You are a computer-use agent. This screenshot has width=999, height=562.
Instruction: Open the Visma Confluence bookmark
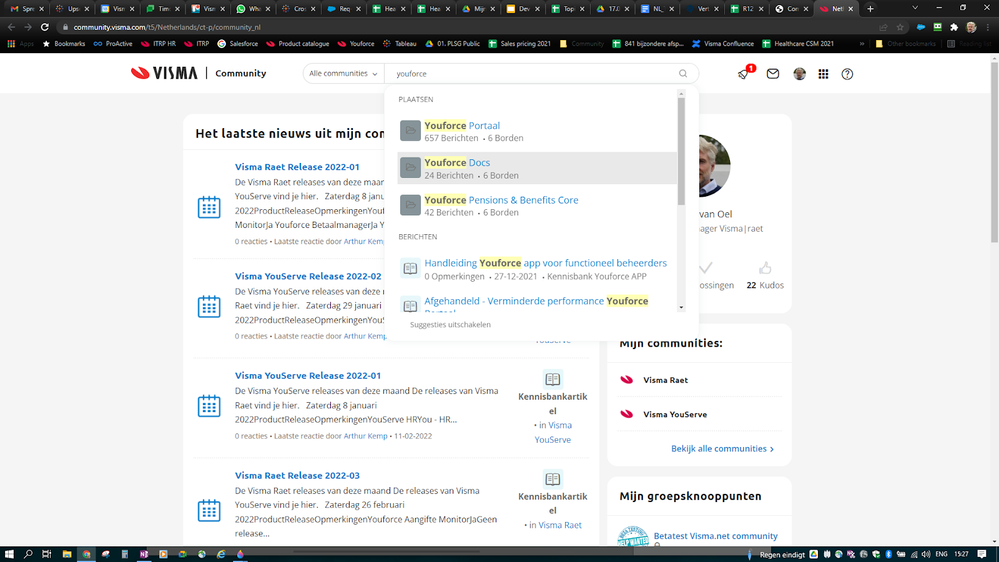[722, 44]
